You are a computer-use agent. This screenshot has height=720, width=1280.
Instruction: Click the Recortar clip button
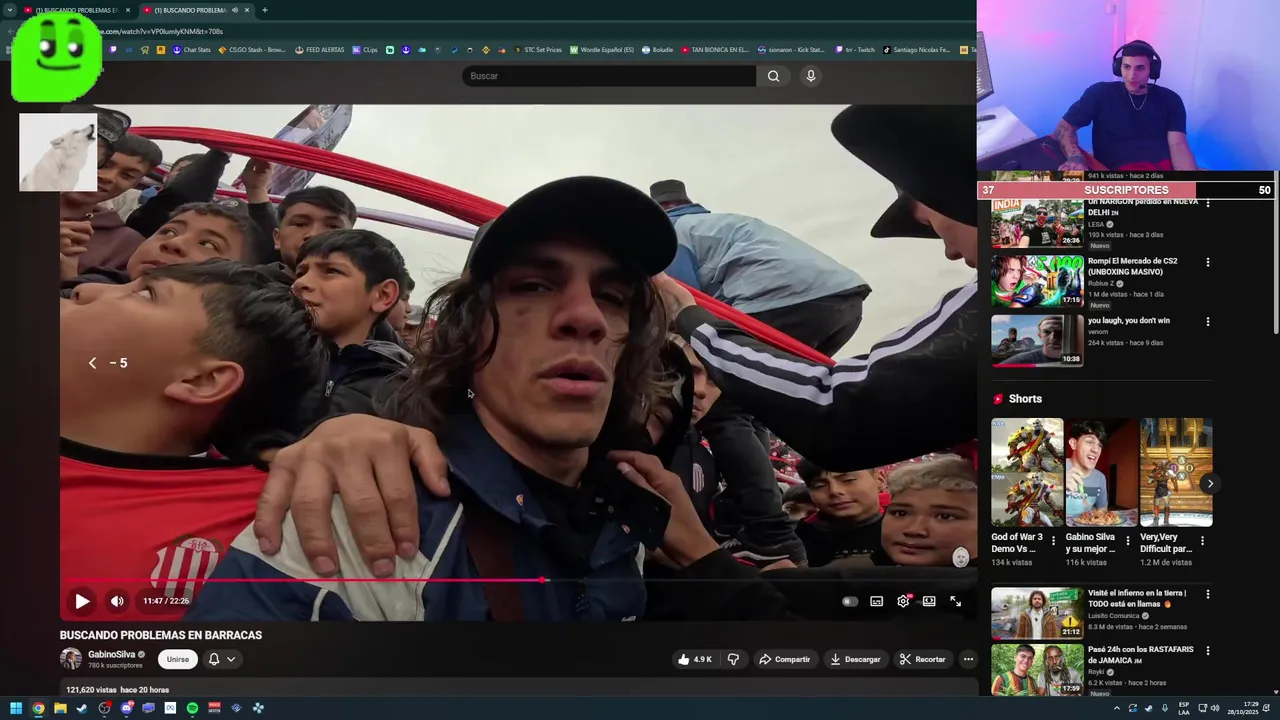tap(922, 659)
